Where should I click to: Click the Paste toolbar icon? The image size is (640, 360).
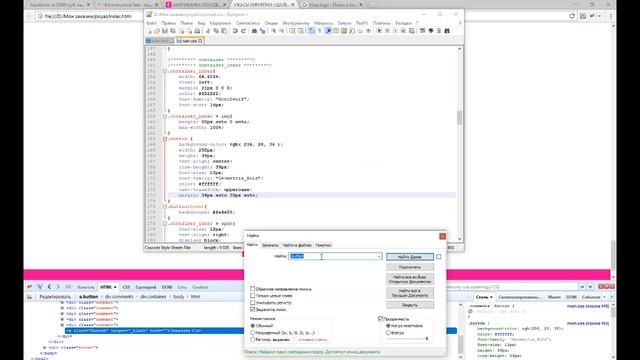[224, 31]
